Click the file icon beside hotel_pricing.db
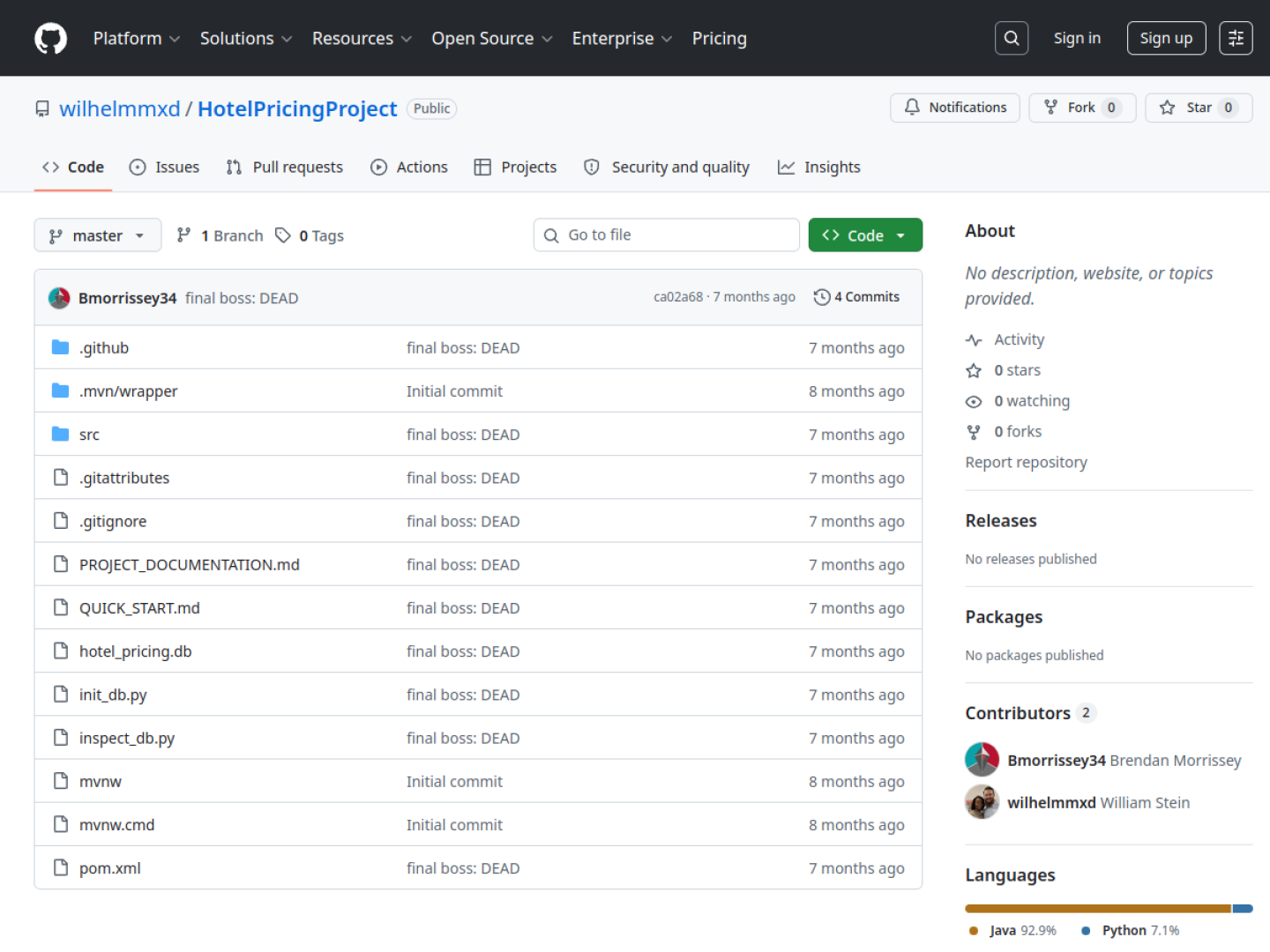The image size is (1270, 952). [60, 651]
